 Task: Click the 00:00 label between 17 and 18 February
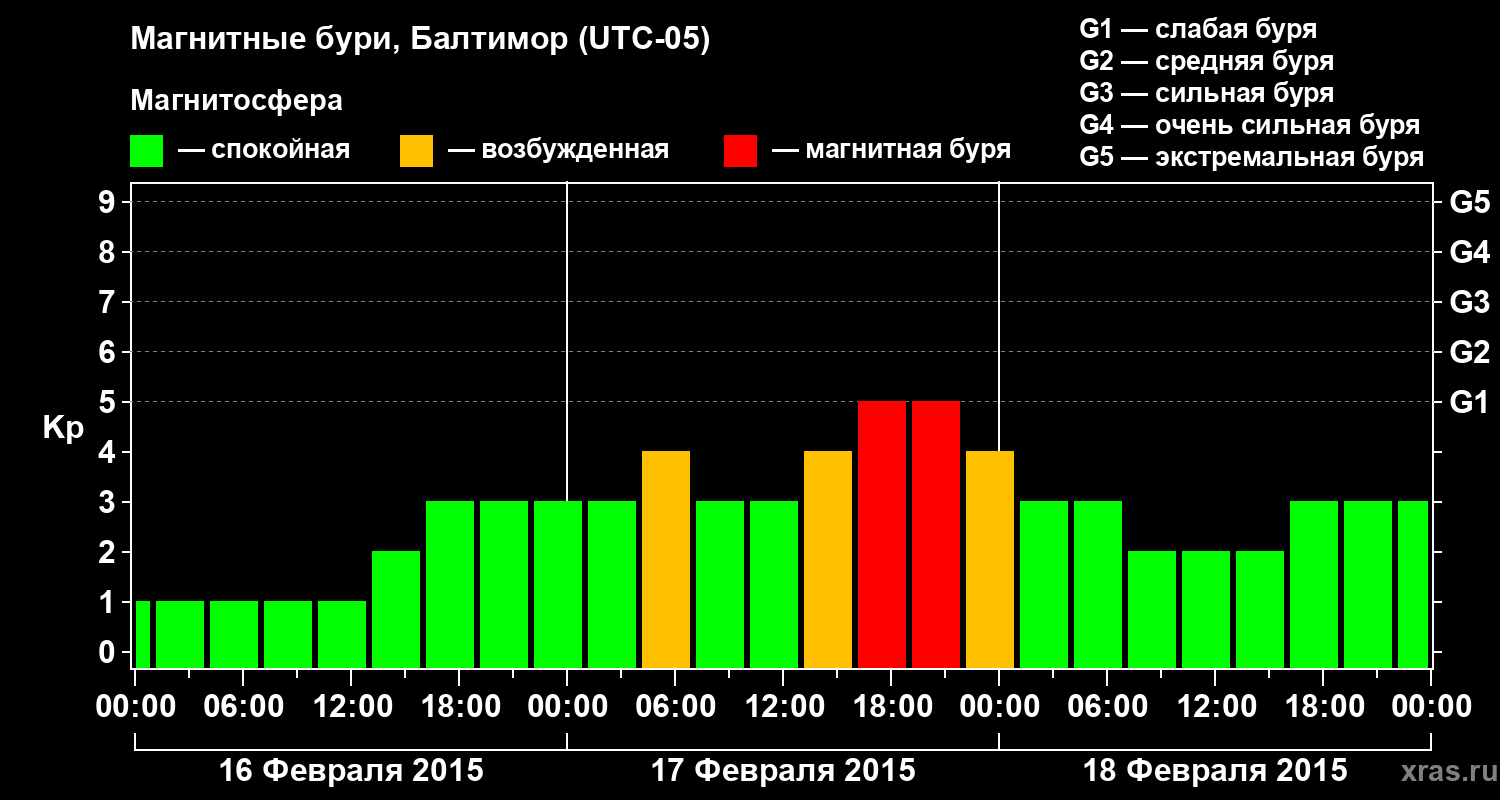tap(999, 707)
